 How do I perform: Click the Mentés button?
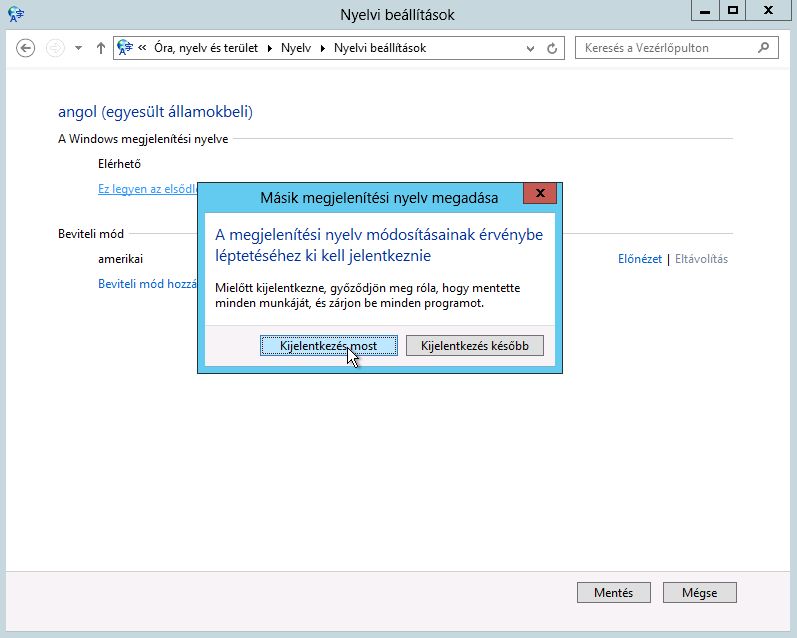[613, 592]
